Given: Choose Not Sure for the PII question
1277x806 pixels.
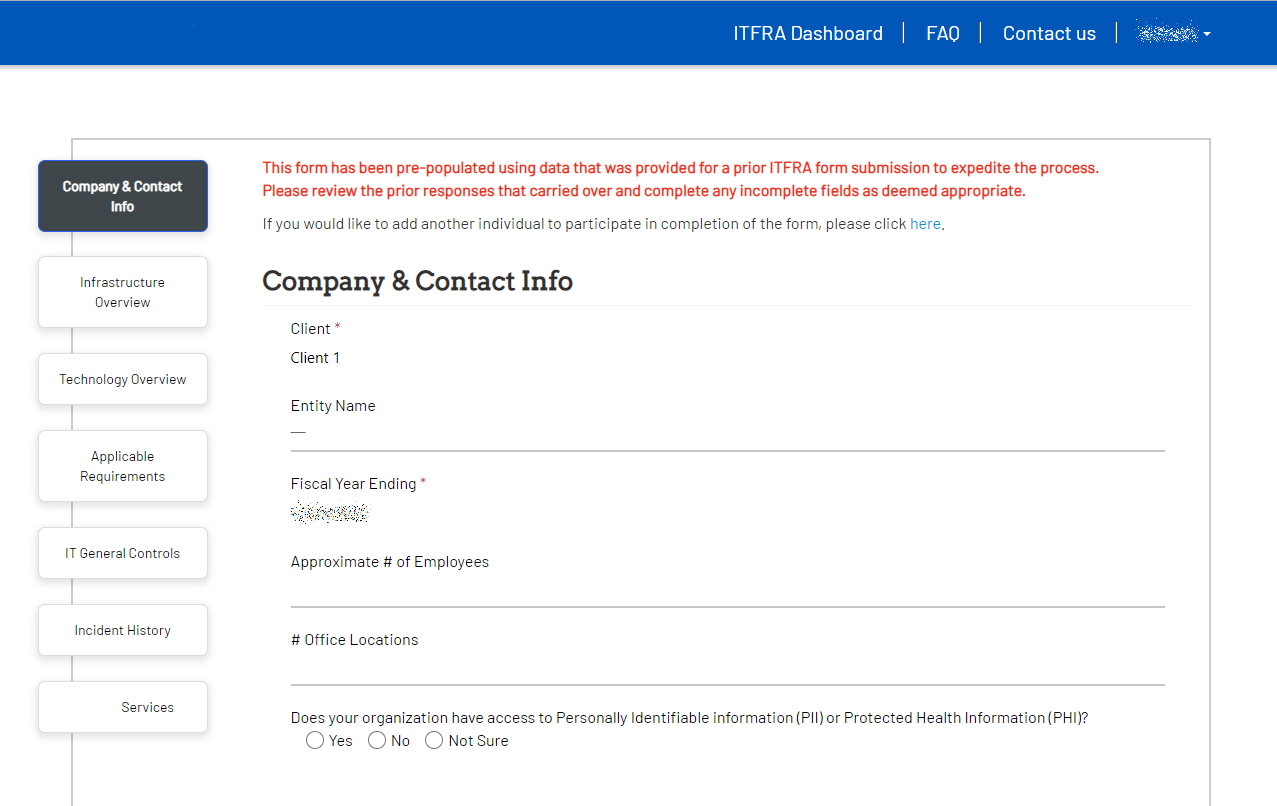Looking at the screenshot, I should tap(434, 740).
